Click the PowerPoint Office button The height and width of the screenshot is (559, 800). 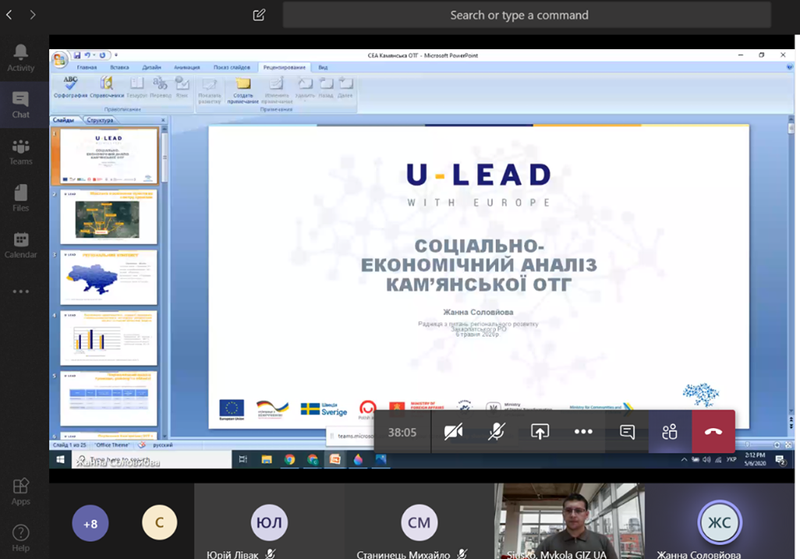[60, 60]
